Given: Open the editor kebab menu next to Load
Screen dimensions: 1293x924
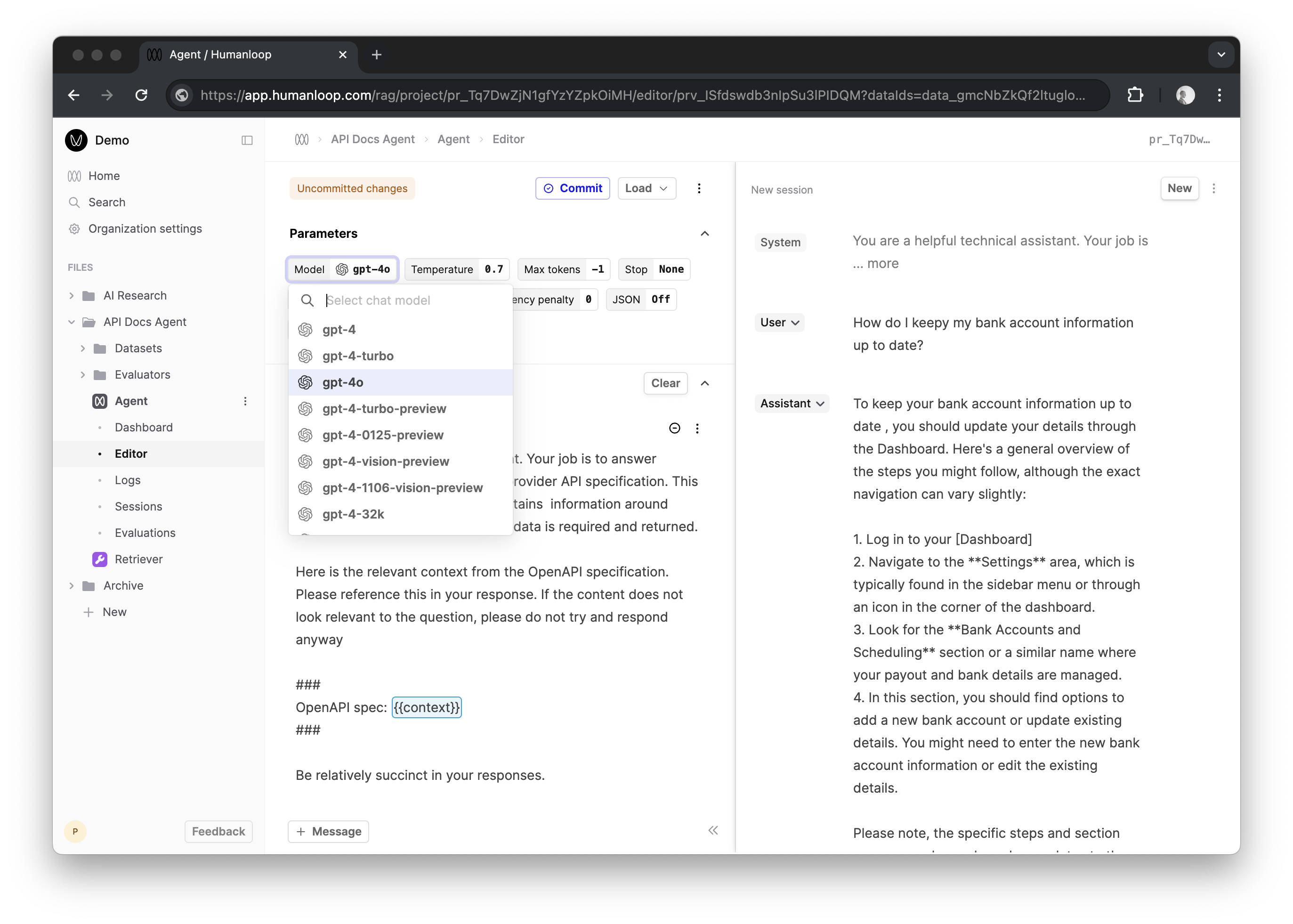Looking at the screenshot, I should 699,188.
